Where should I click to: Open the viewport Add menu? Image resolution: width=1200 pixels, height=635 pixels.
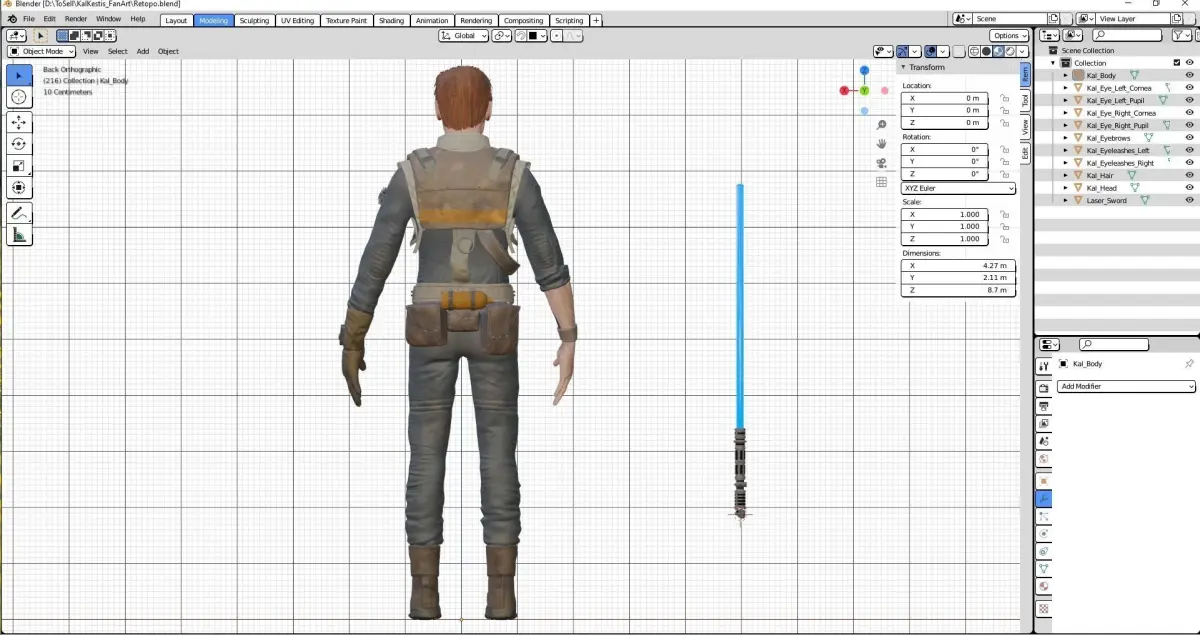point(143,51)
